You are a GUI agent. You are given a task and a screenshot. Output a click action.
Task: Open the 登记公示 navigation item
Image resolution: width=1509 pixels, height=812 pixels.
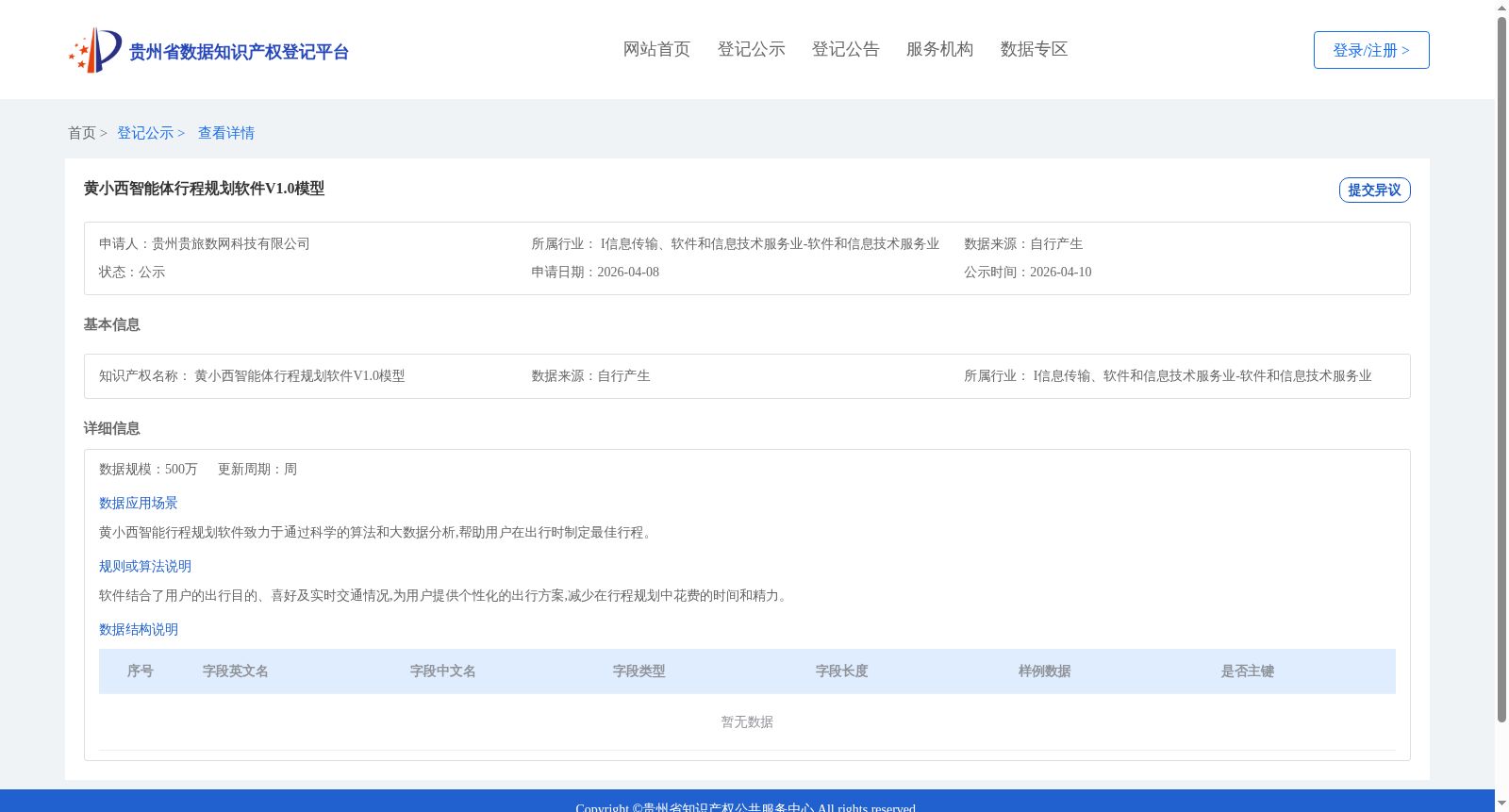click(x=751, y=49)
